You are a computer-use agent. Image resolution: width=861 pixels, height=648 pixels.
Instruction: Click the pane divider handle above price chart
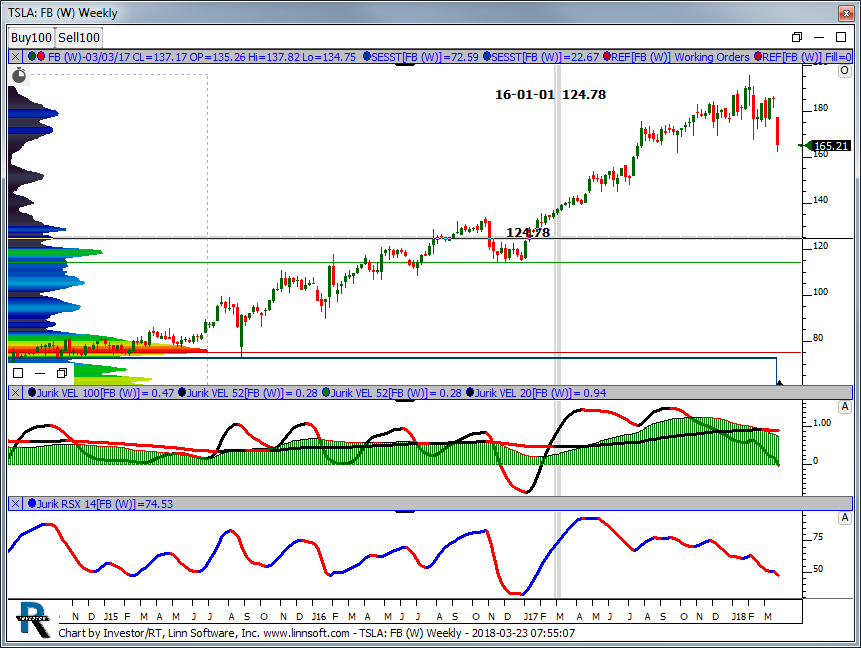(405, 65)
